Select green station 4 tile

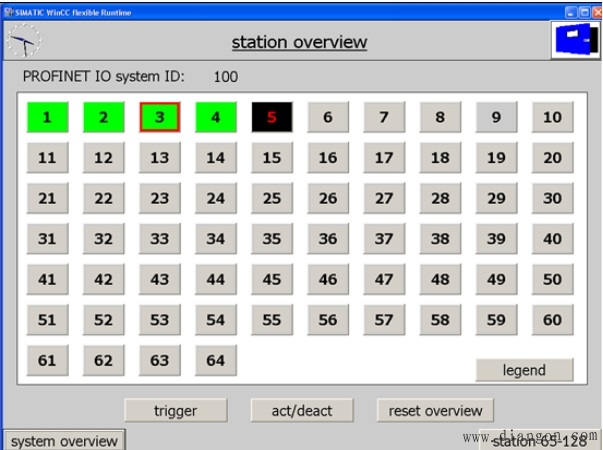[x=216, y=117]
